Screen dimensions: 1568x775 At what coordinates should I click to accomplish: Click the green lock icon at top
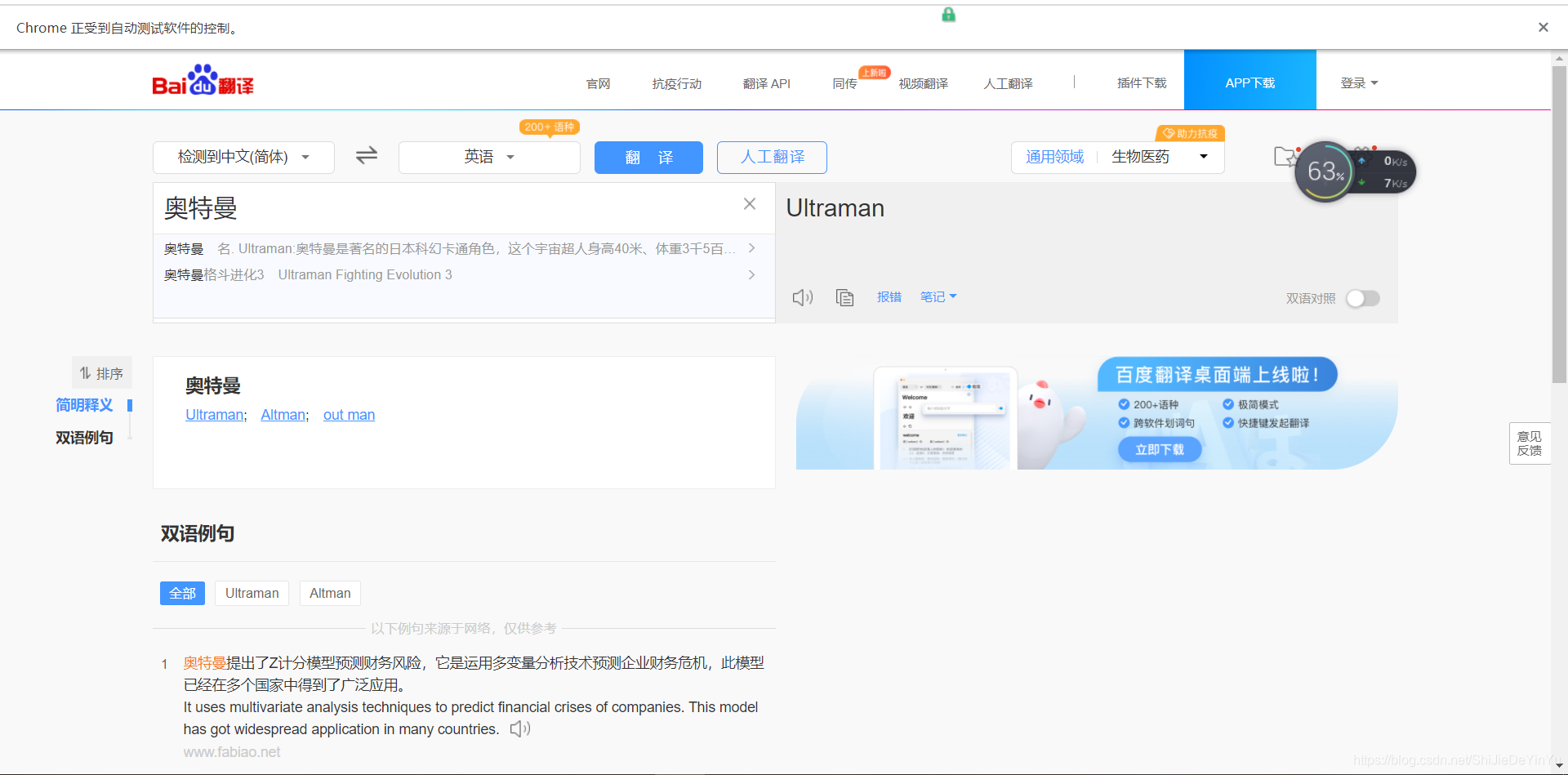(x=948, y=14)
